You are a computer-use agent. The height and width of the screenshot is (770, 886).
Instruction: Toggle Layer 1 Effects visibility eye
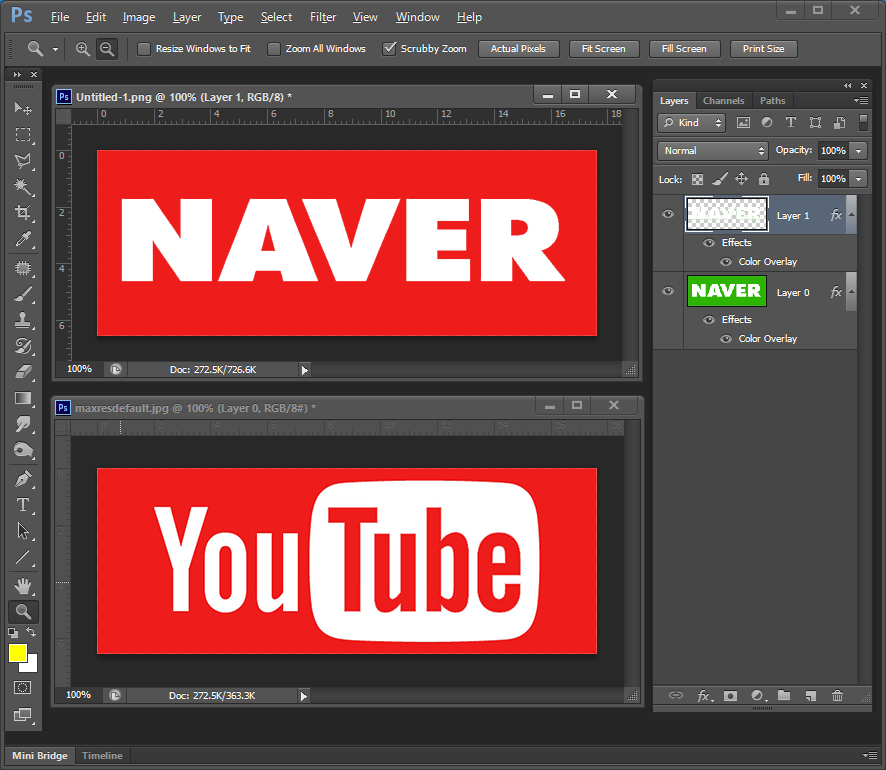click(709, 243)
